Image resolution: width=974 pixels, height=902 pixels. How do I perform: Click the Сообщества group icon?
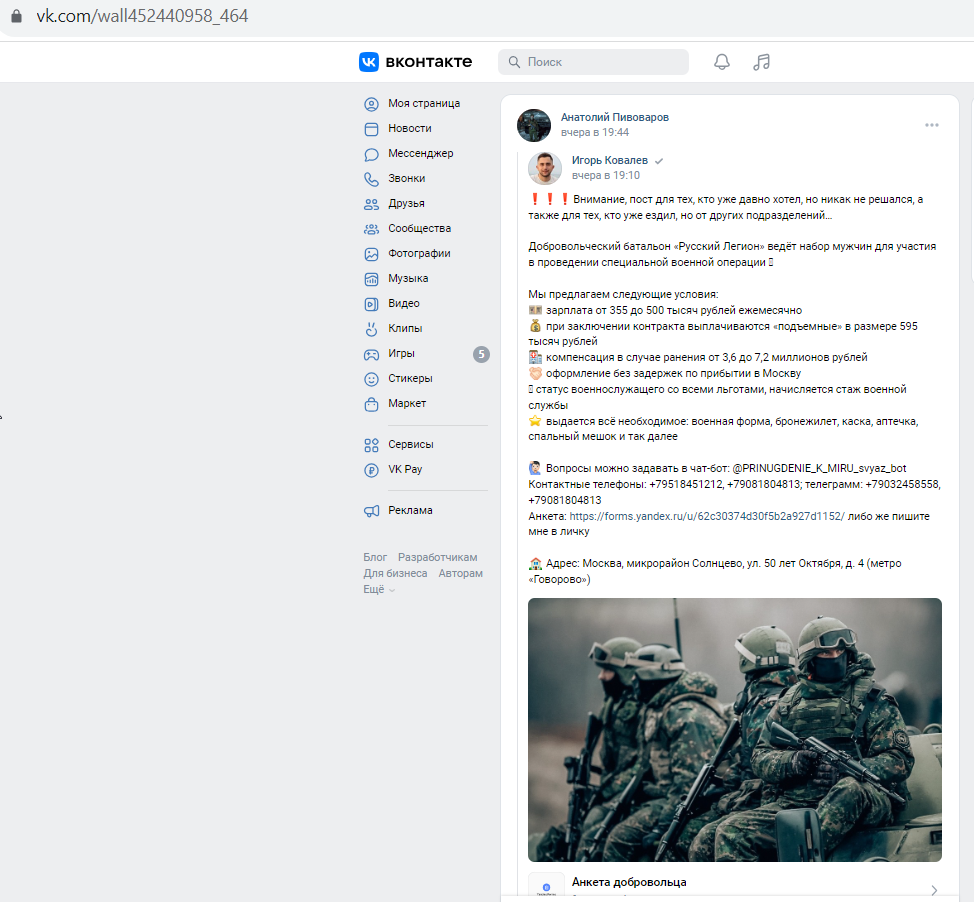[371, 229]
